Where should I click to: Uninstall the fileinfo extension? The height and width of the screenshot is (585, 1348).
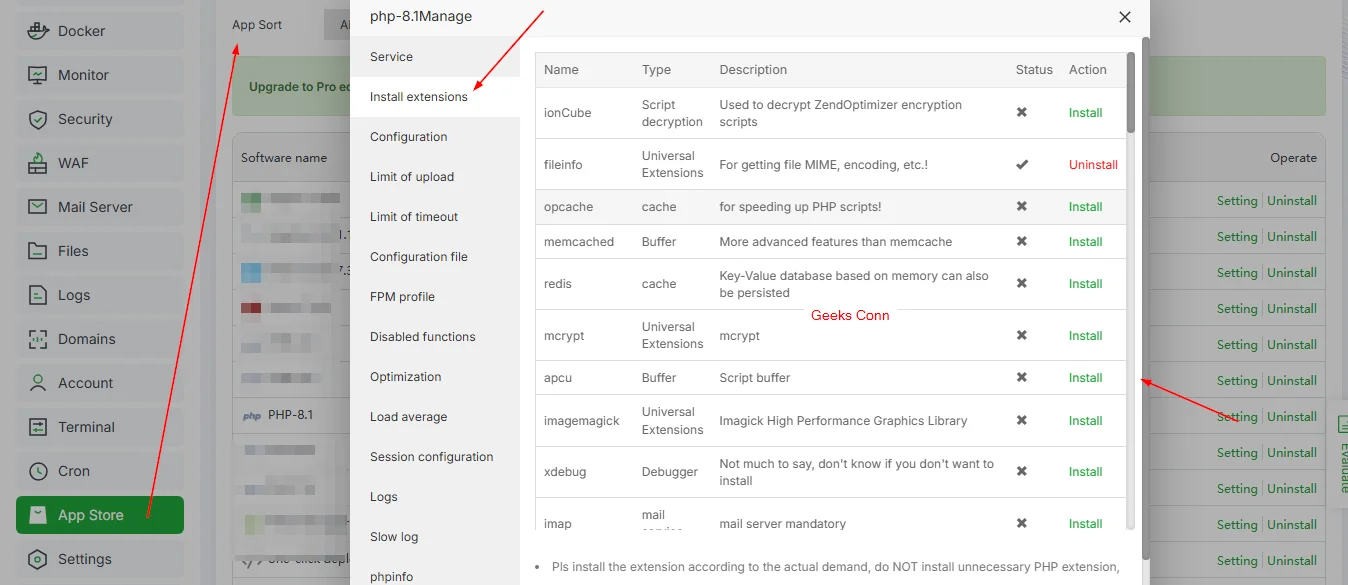(1093, 164)
